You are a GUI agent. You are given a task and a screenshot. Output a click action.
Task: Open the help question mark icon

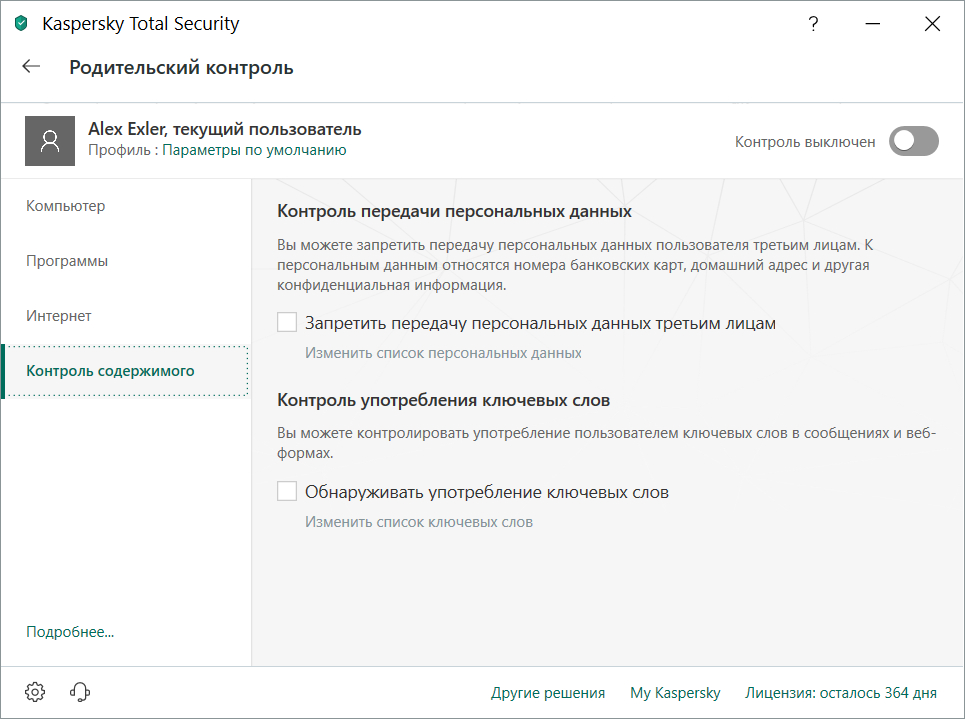[814, 24]
